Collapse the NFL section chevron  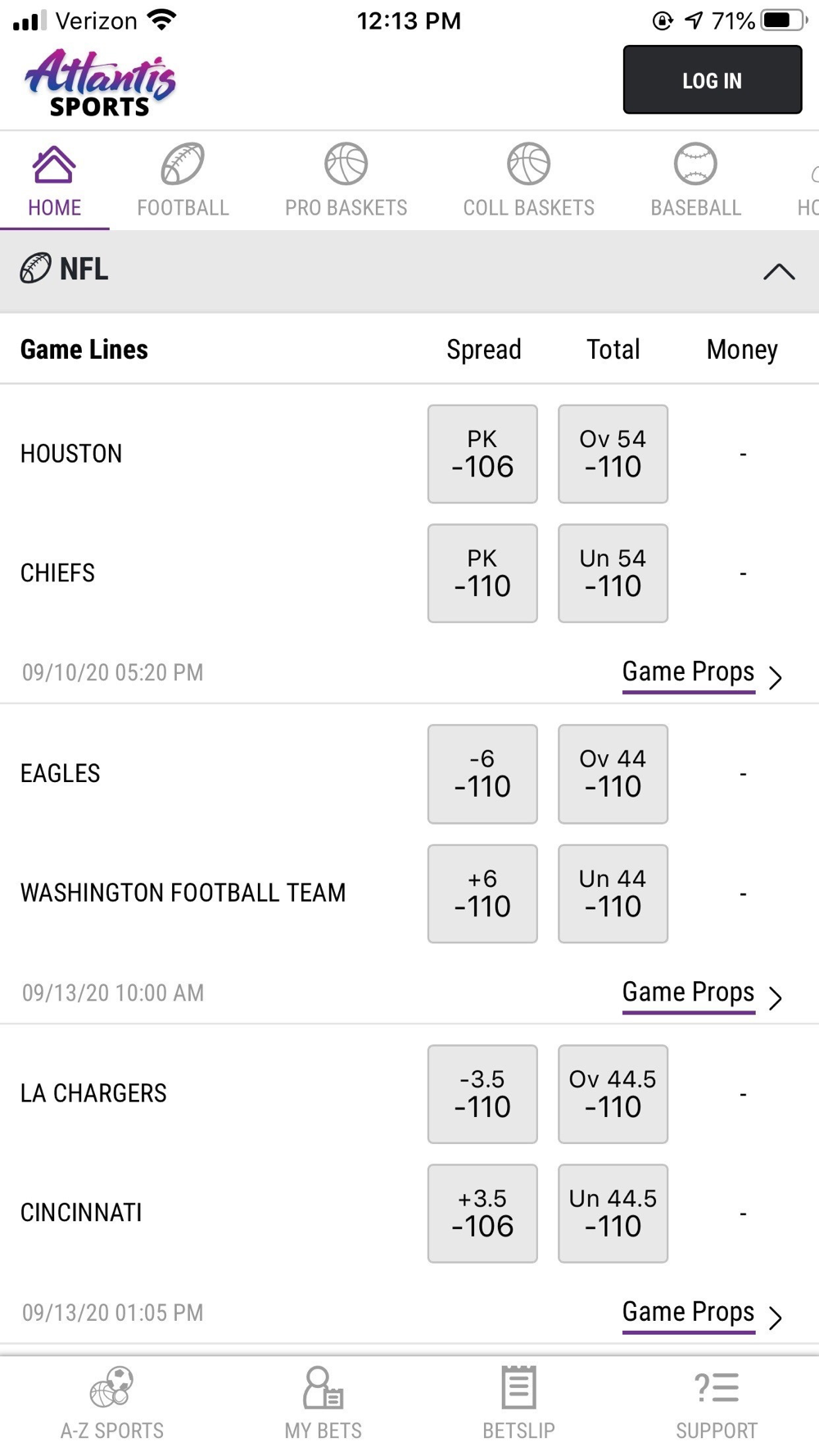(779, 271)
